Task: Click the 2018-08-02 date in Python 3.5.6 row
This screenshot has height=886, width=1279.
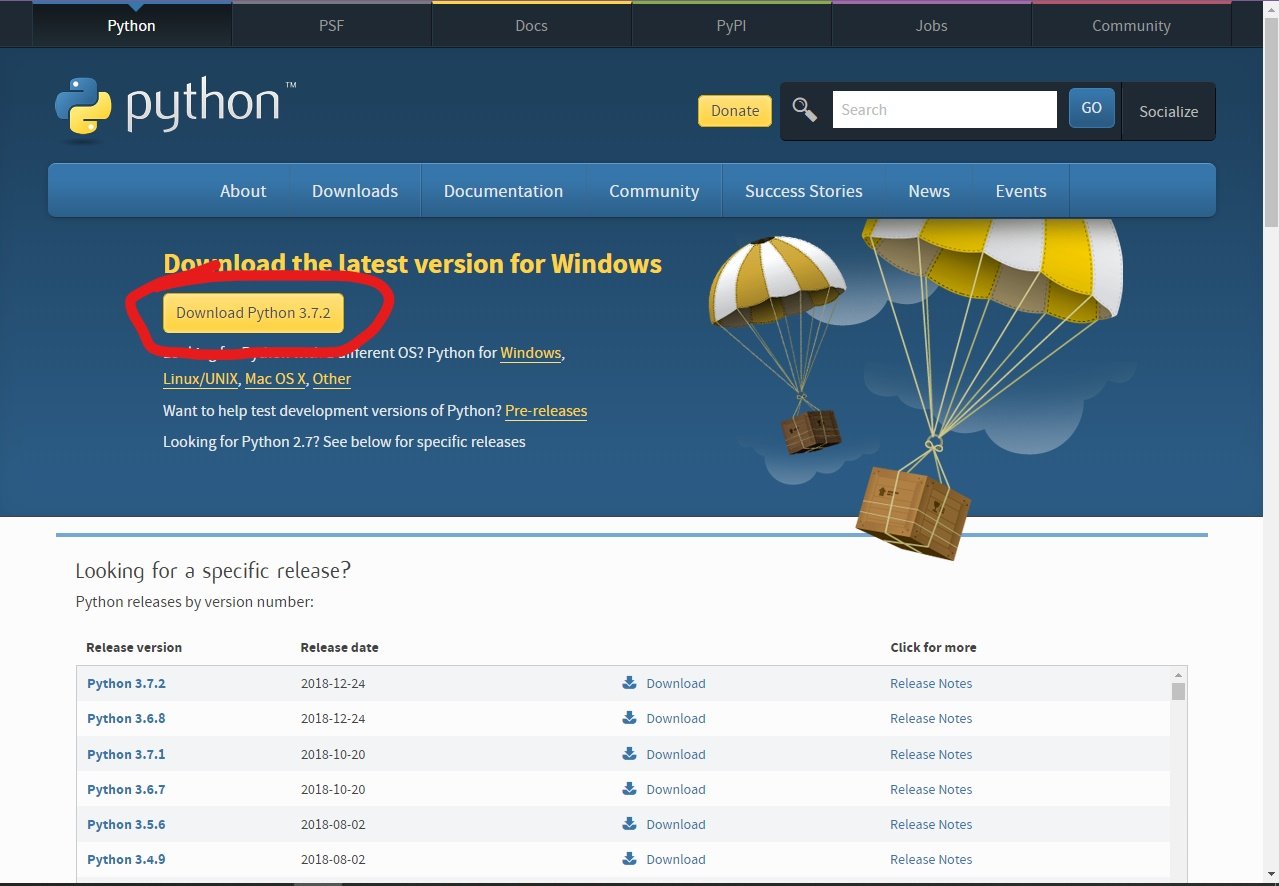Action: click(x=333, y=824)
